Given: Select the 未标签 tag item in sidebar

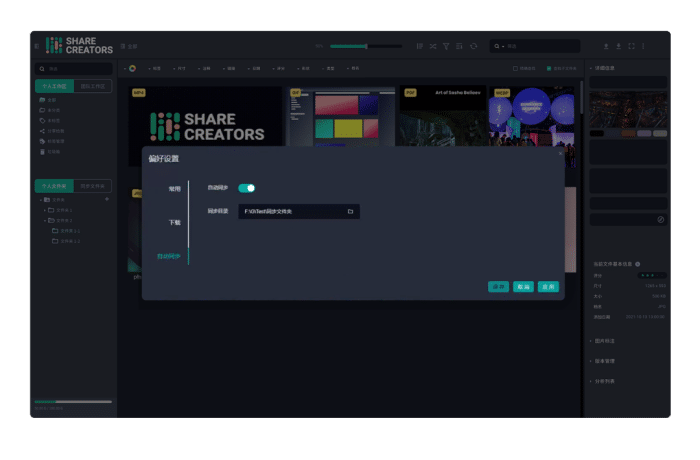Looking at the screenshot, I should (50, 121).
